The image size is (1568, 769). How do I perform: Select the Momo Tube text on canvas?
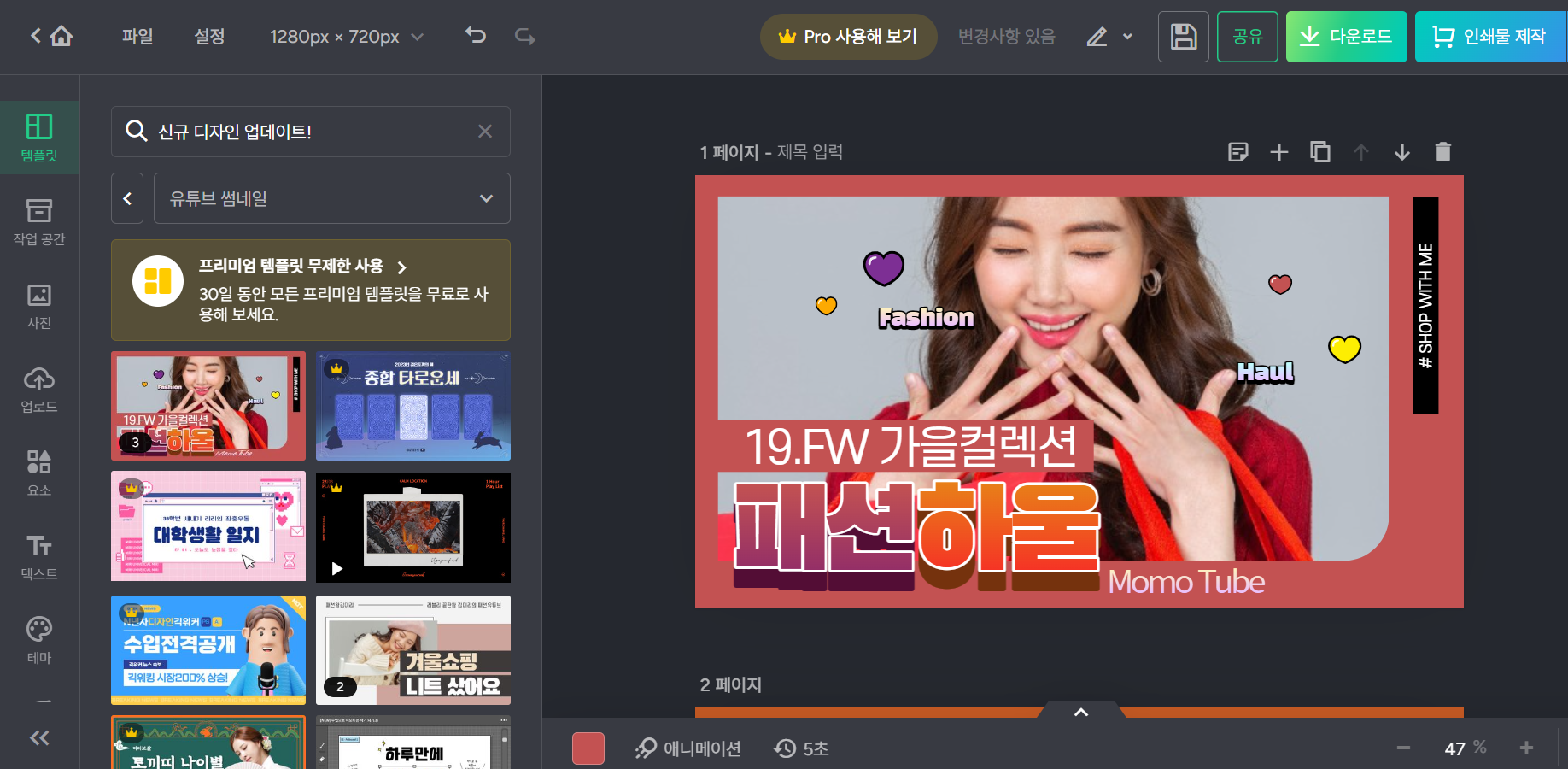pyautogui.click(x=1187, y=582)
